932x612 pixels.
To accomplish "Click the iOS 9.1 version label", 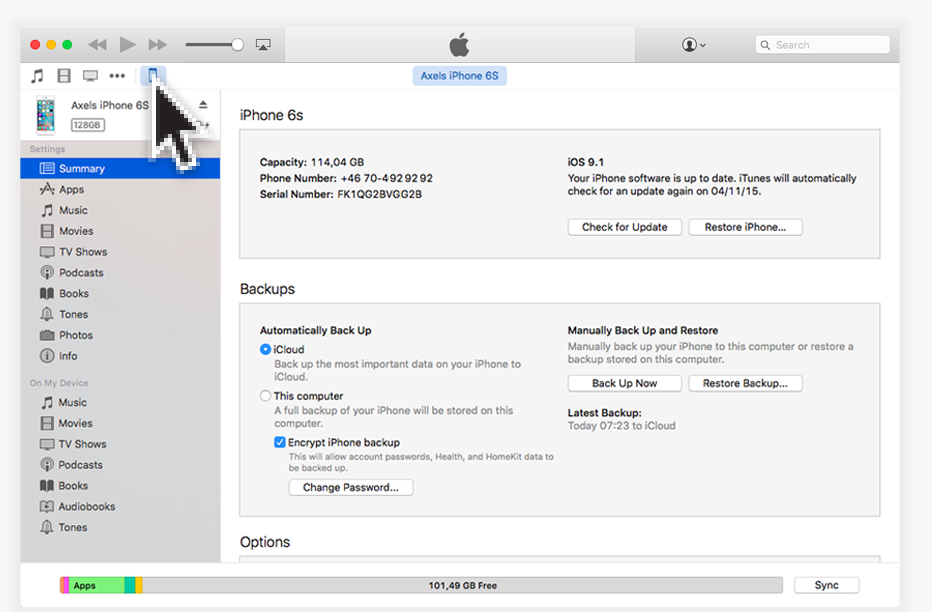I will pos(585,162).
